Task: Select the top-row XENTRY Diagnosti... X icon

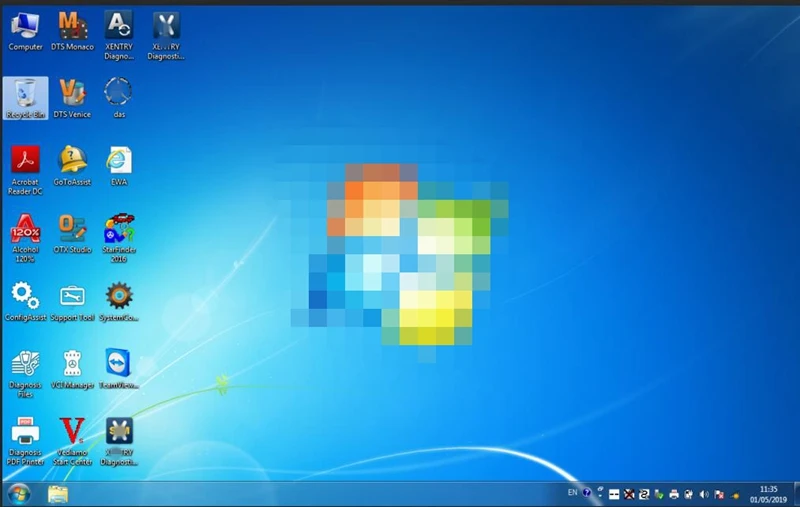Action: 166,36
